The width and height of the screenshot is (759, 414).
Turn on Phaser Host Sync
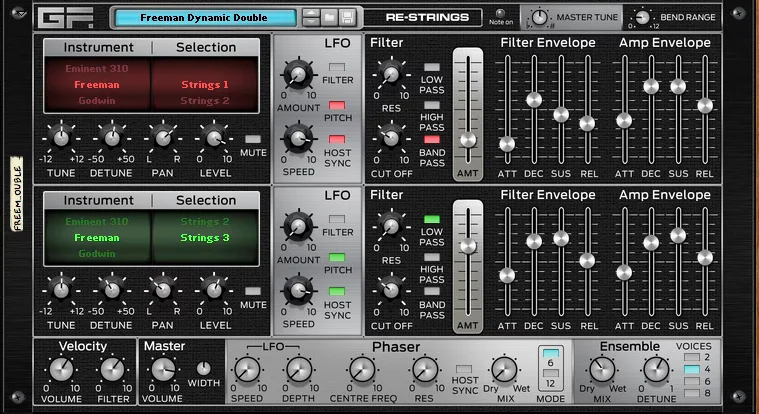(x=464, y=369)
